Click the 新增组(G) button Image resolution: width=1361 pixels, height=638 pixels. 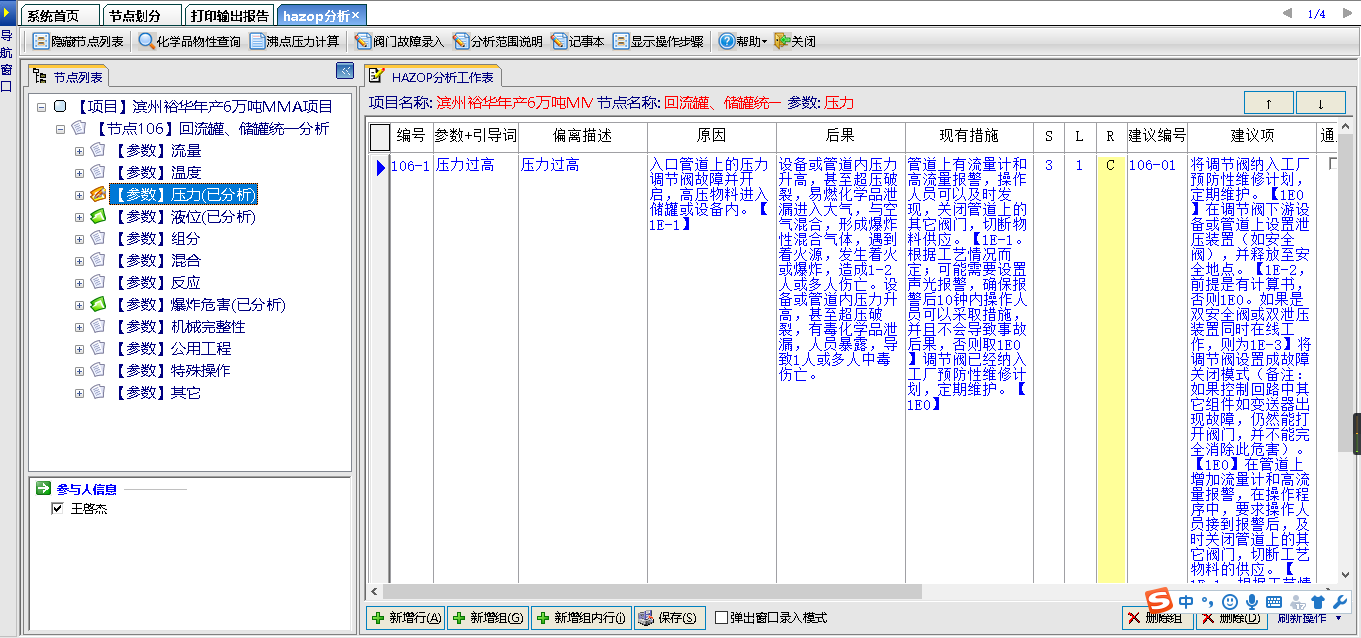(488, 618)
